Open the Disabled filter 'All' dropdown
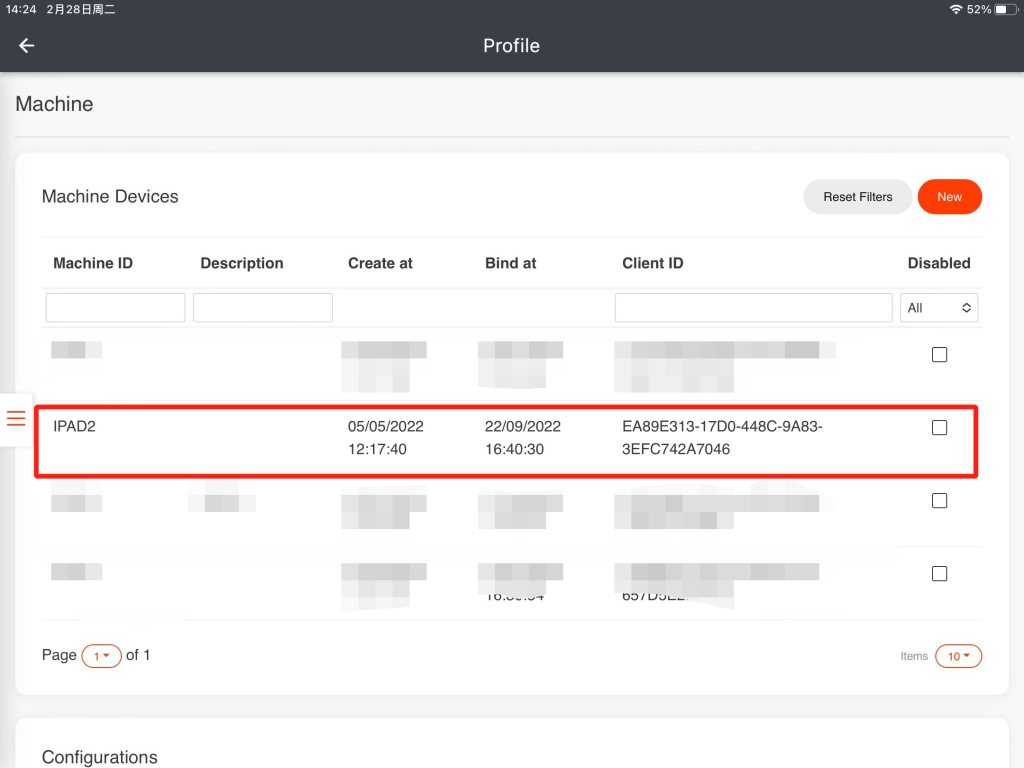 (939, 308)
